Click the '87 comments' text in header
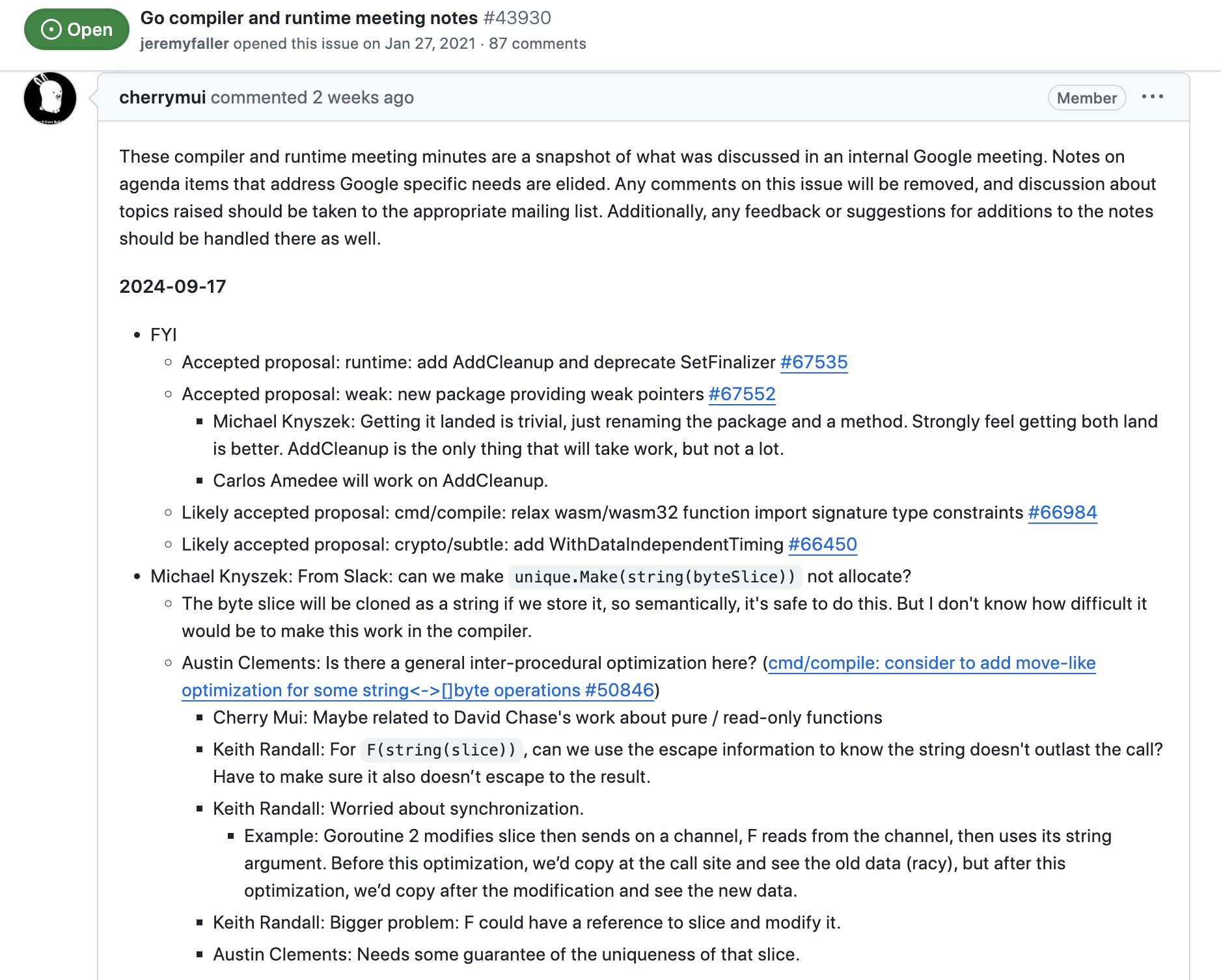 [537, 44]
